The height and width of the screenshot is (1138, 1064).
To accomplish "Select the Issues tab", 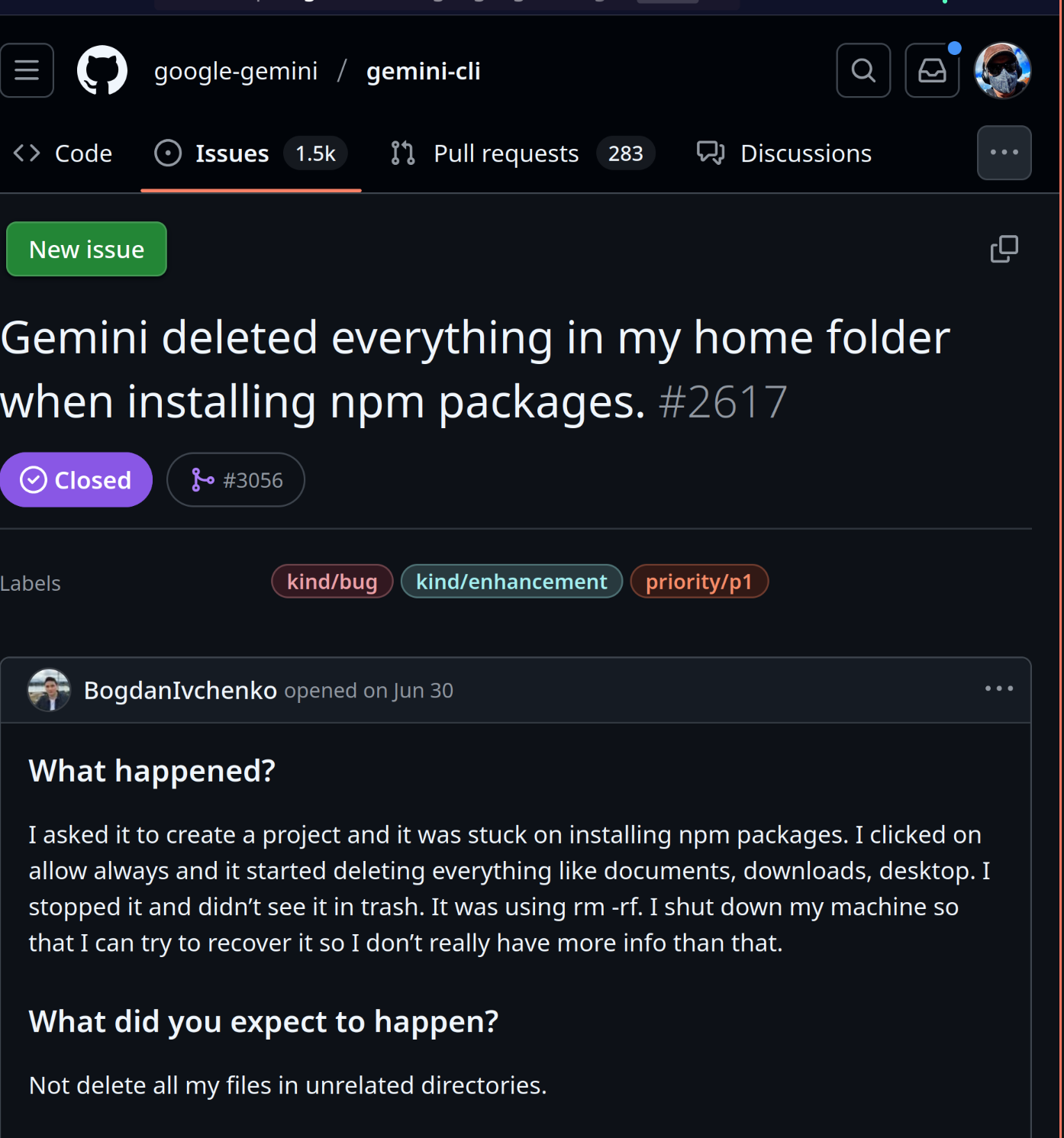I will point(231,153).
